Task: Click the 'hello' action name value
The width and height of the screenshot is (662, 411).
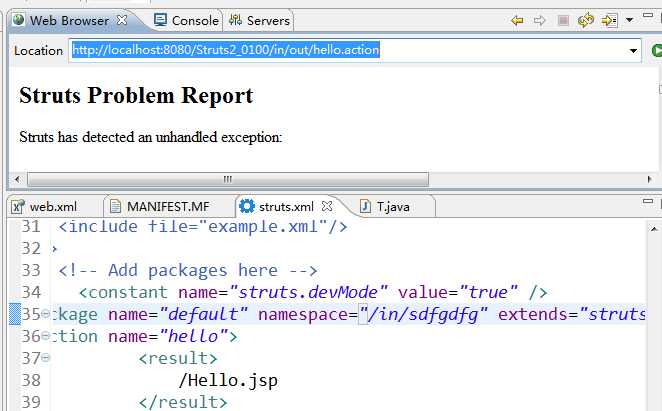Action: pos(193,336)
